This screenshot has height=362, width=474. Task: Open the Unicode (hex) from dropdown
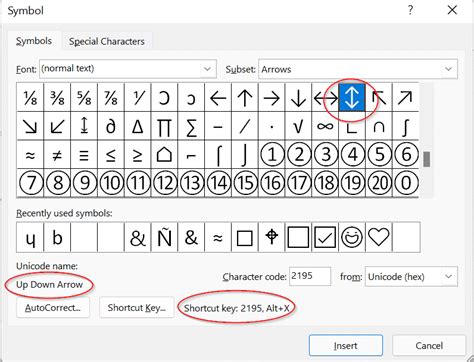coord(448,276)
